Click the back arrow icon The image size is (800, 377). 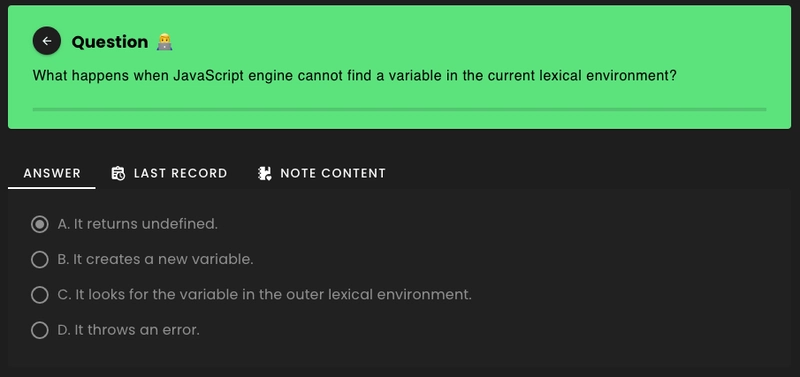coord(46,41)
